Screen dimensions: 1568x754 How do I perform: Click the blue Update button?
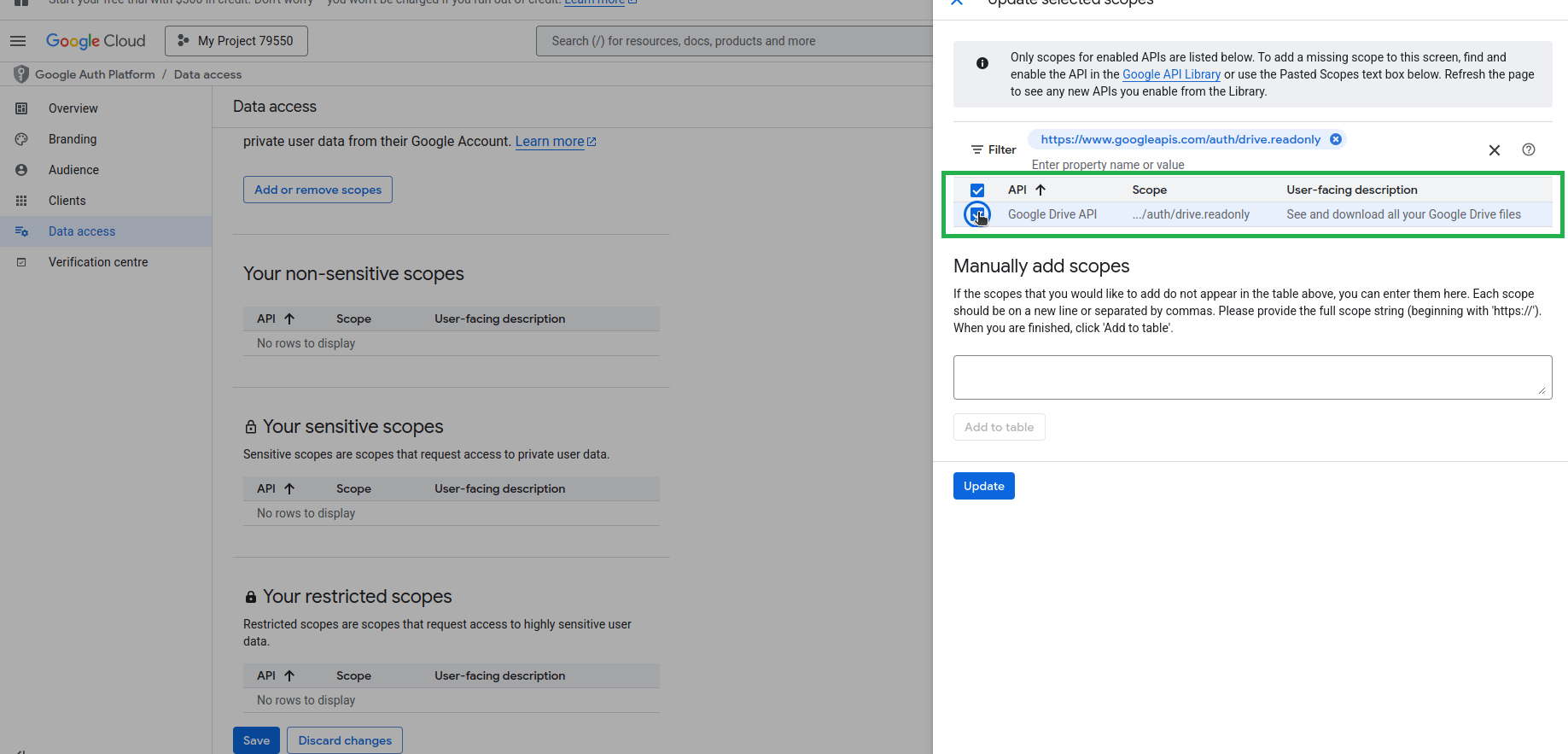(x=983, y=486)
